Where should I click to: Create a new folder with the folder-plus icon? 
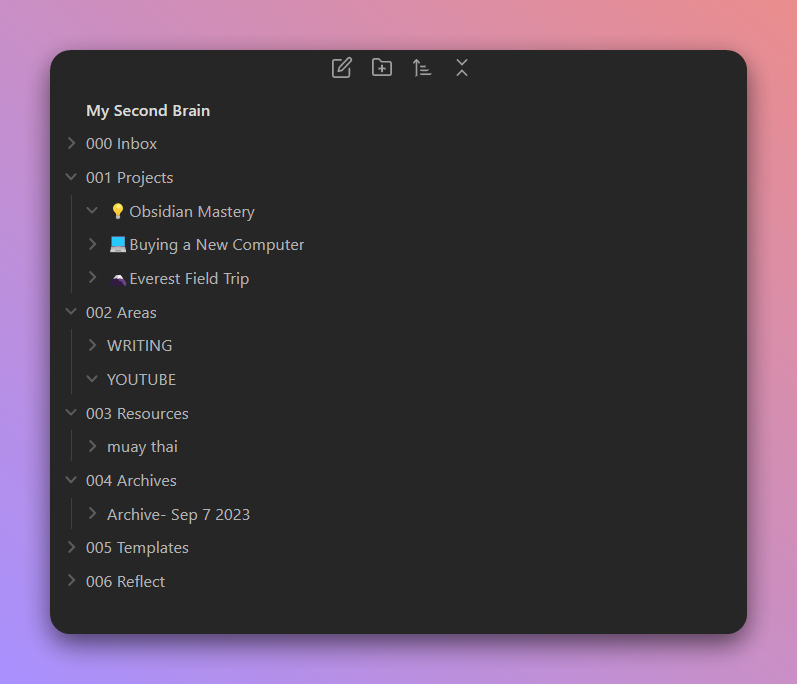[382, 68]
